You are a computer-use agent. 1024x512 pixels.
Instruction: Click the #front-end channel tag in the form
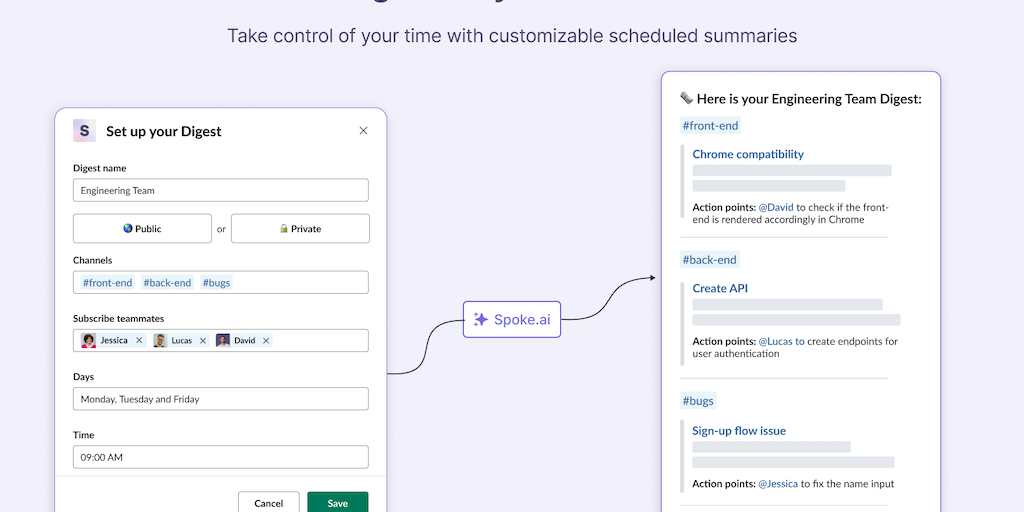click(107, 283)
